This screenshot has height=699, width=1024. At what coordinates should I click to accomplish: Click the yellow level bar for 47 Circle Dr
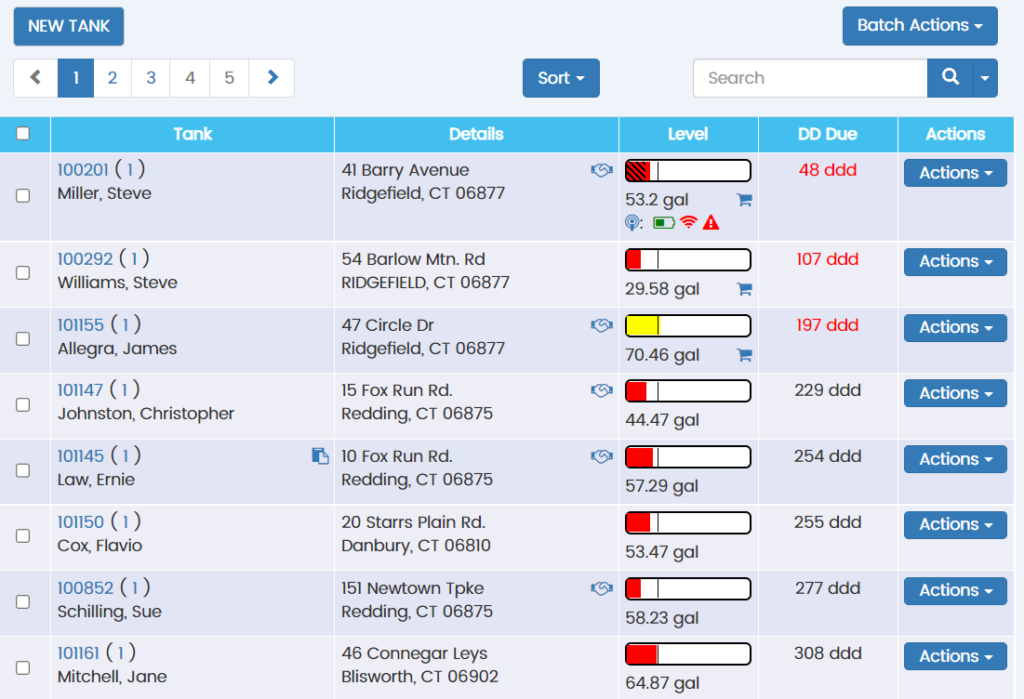[687, 325]
